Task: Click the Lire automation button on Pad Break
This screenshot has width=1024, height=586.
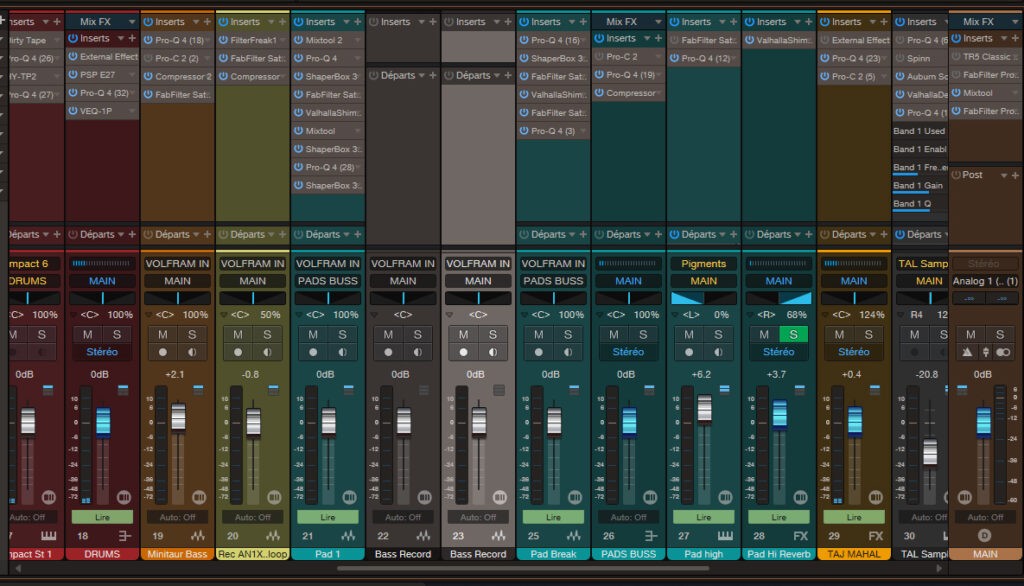Action: point(553,517)
